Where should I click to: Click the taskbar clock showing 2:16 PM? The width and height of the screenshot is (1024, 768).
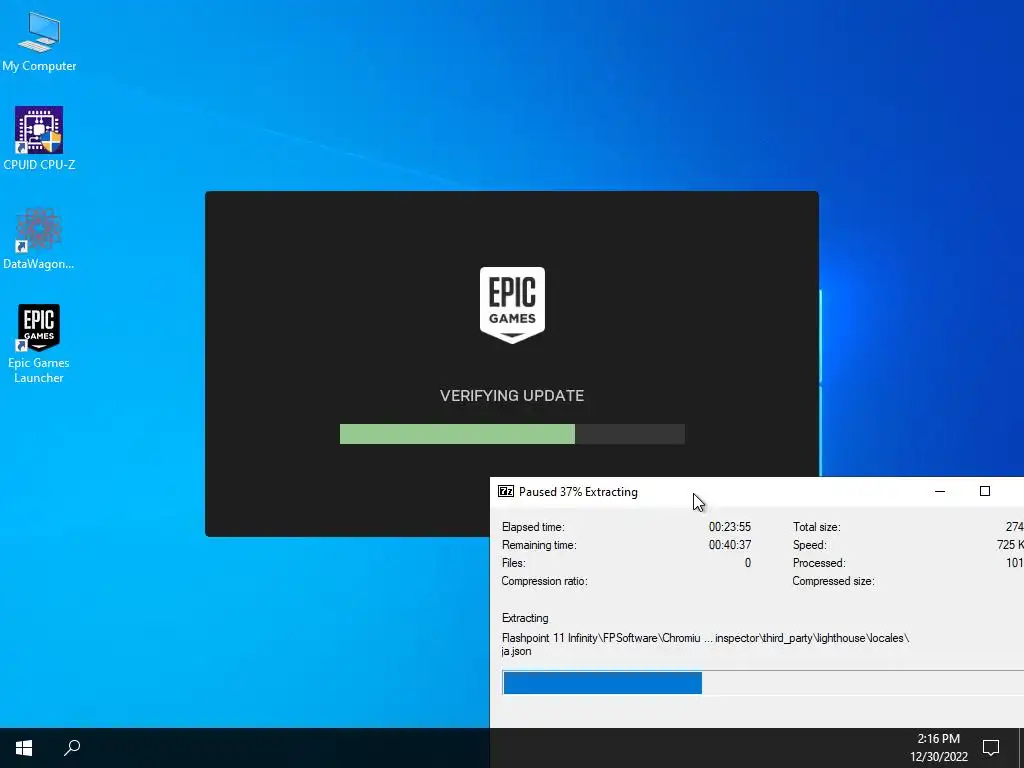point(938,739)
